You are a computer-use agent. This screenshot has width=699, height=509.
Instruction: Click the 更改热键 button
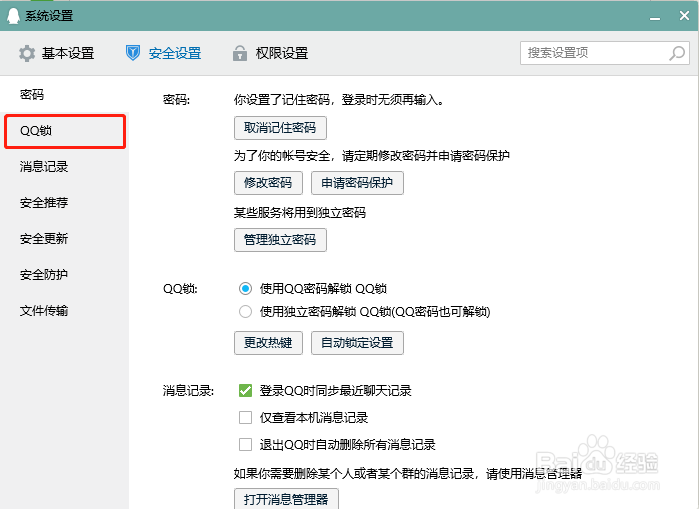point(268,343)
